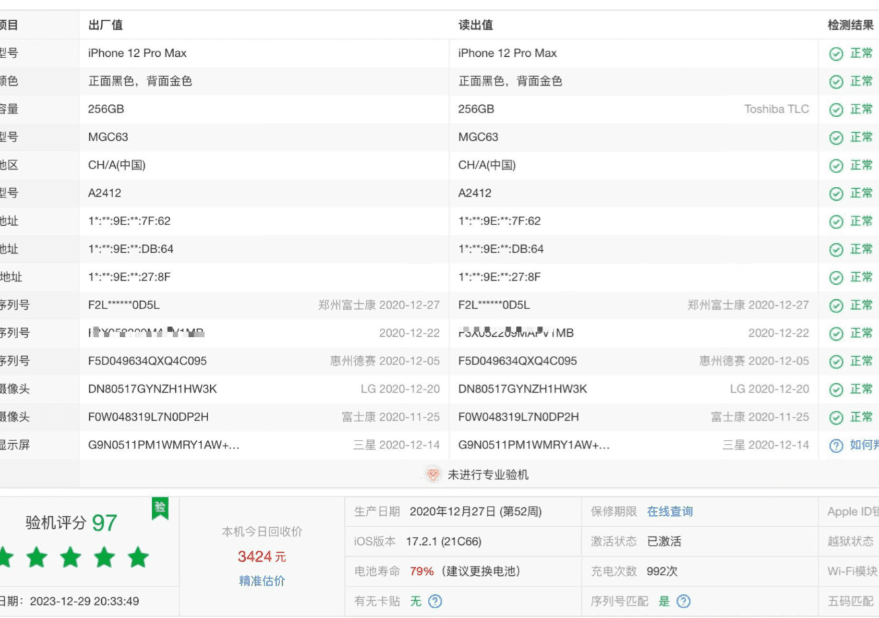Click the 检测结果 column header

point(852,25)
